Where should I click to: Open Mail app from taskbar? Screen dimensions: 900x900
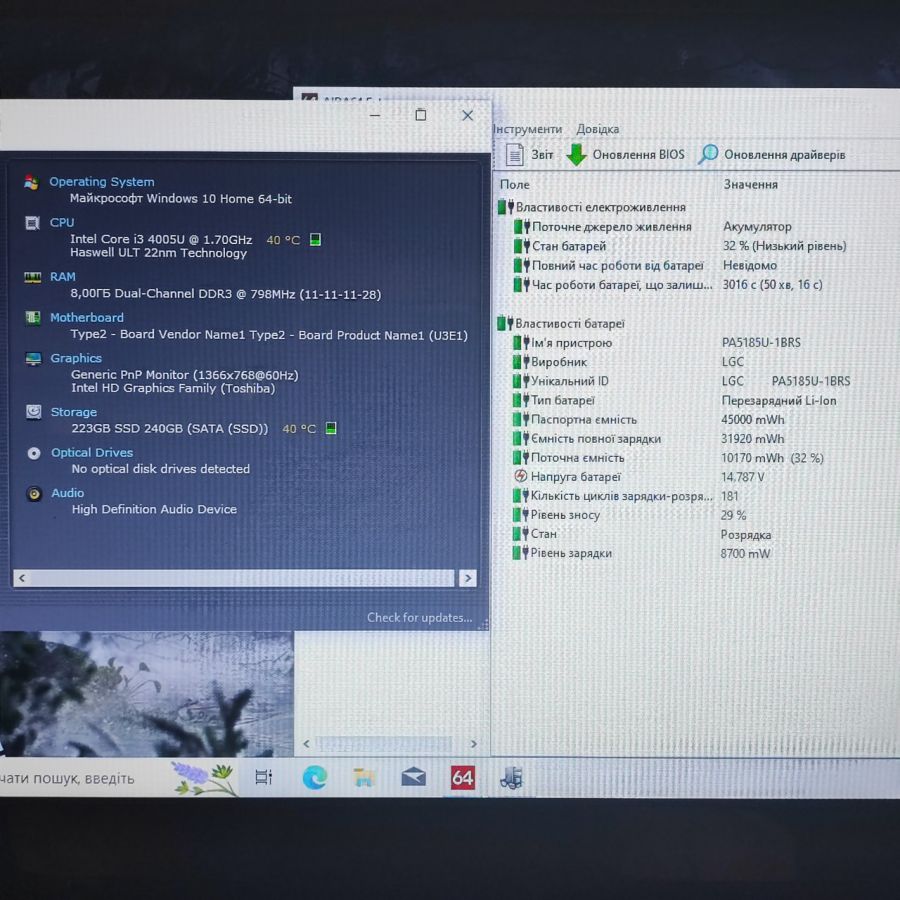click(413, 778)
